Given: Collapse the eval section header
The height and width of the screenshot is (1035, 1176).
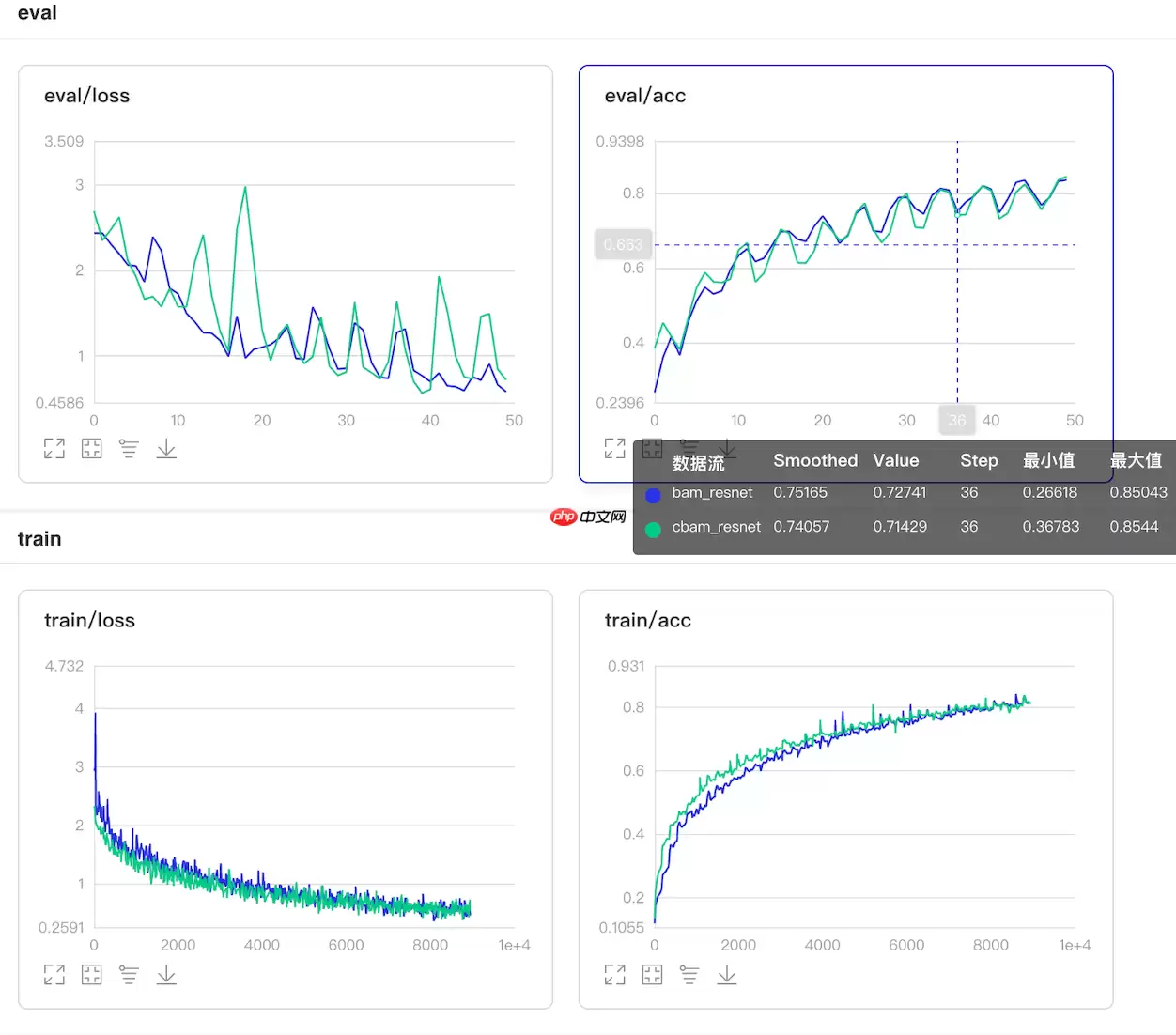Looking at the screenshot, I should click(x=38, y=13).
